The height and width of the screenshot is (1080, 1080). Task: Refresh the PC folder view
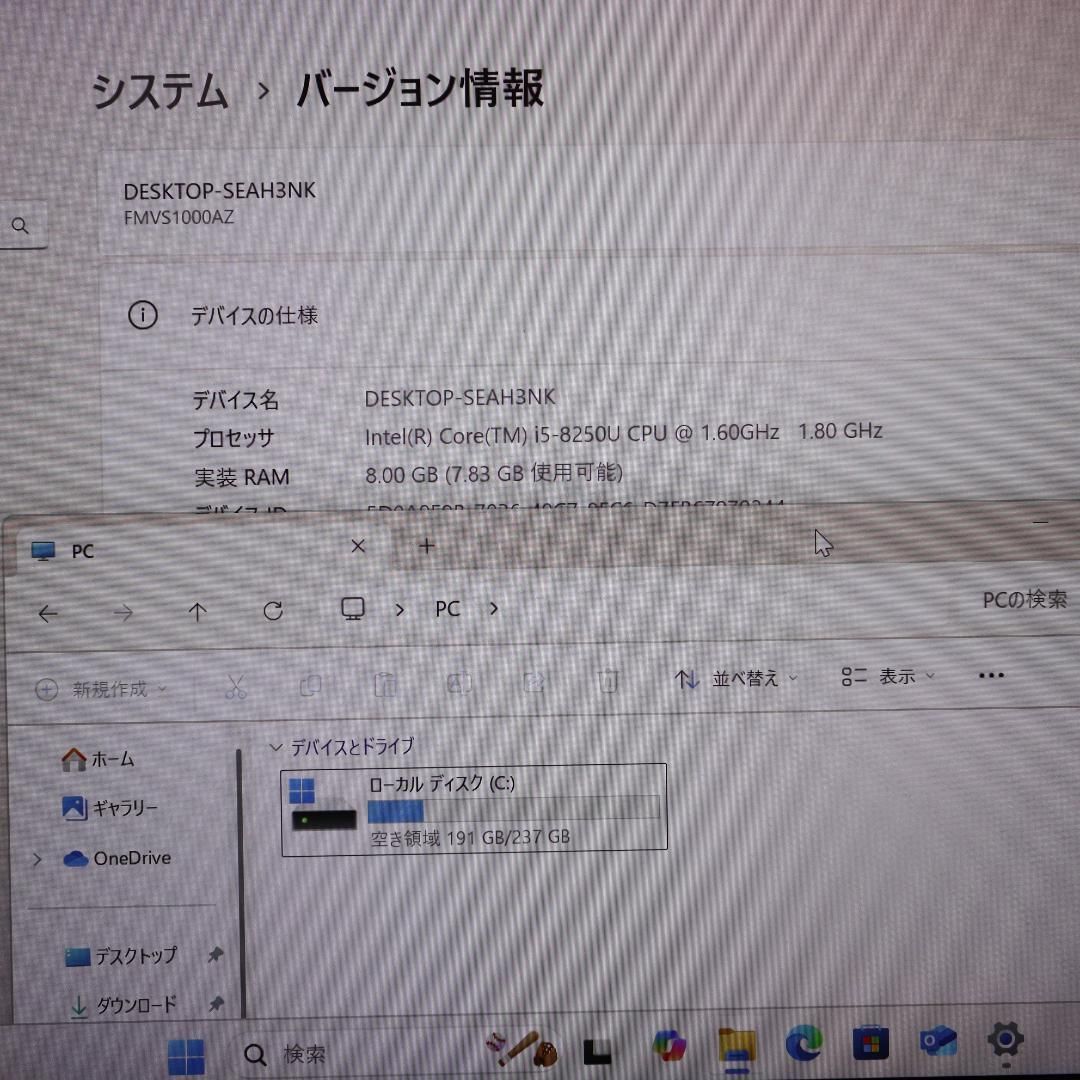click(273, 611)
